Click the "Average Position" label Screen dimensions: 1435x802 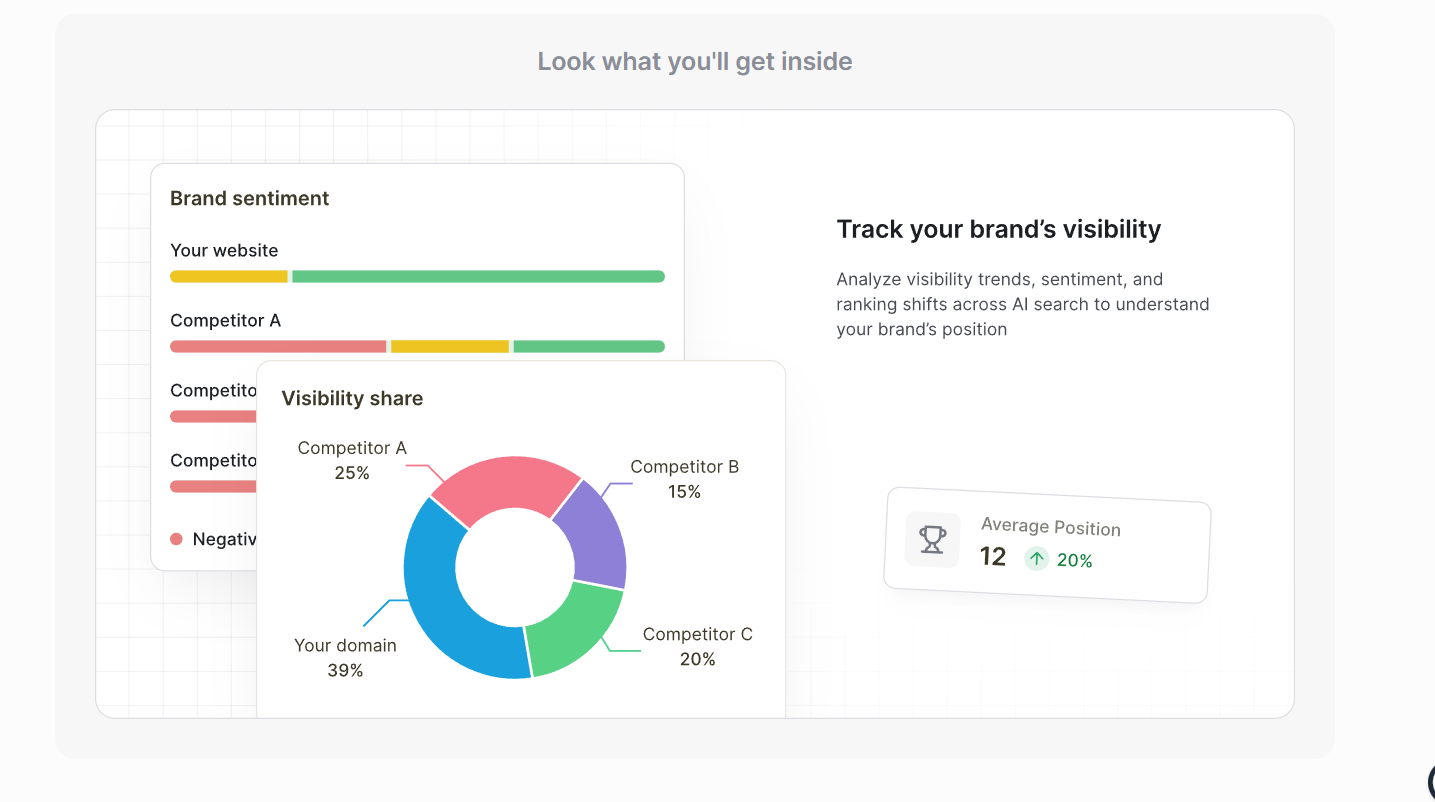pyautogui.click(x=1051, y=527)
